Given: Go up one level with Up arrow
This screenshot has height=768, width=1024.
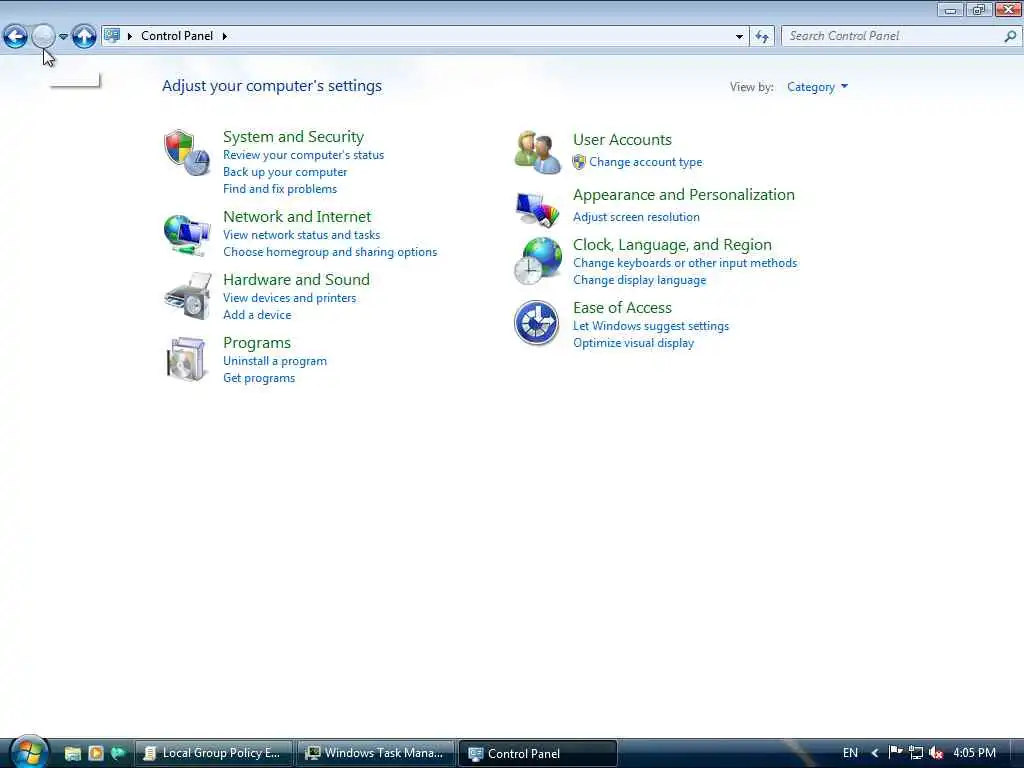Looking at the screenshot, I should [84, 36].
